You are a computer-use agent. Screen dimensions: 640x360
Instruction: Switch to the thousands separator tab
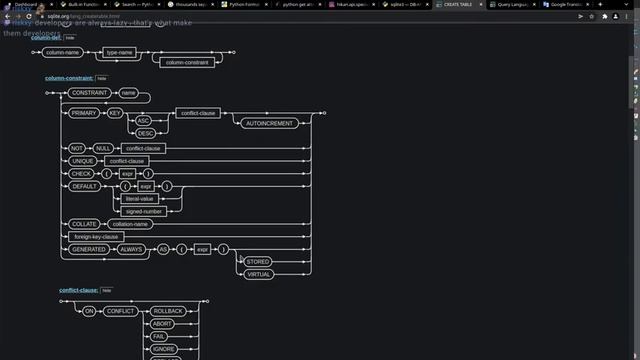tap(190, 4)
